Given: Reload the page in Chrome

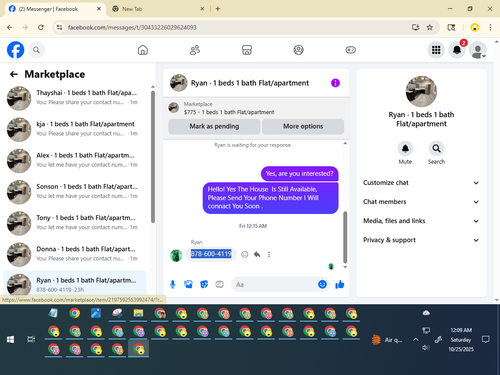Looking at the screenshot, I should (x=41, y=27).
